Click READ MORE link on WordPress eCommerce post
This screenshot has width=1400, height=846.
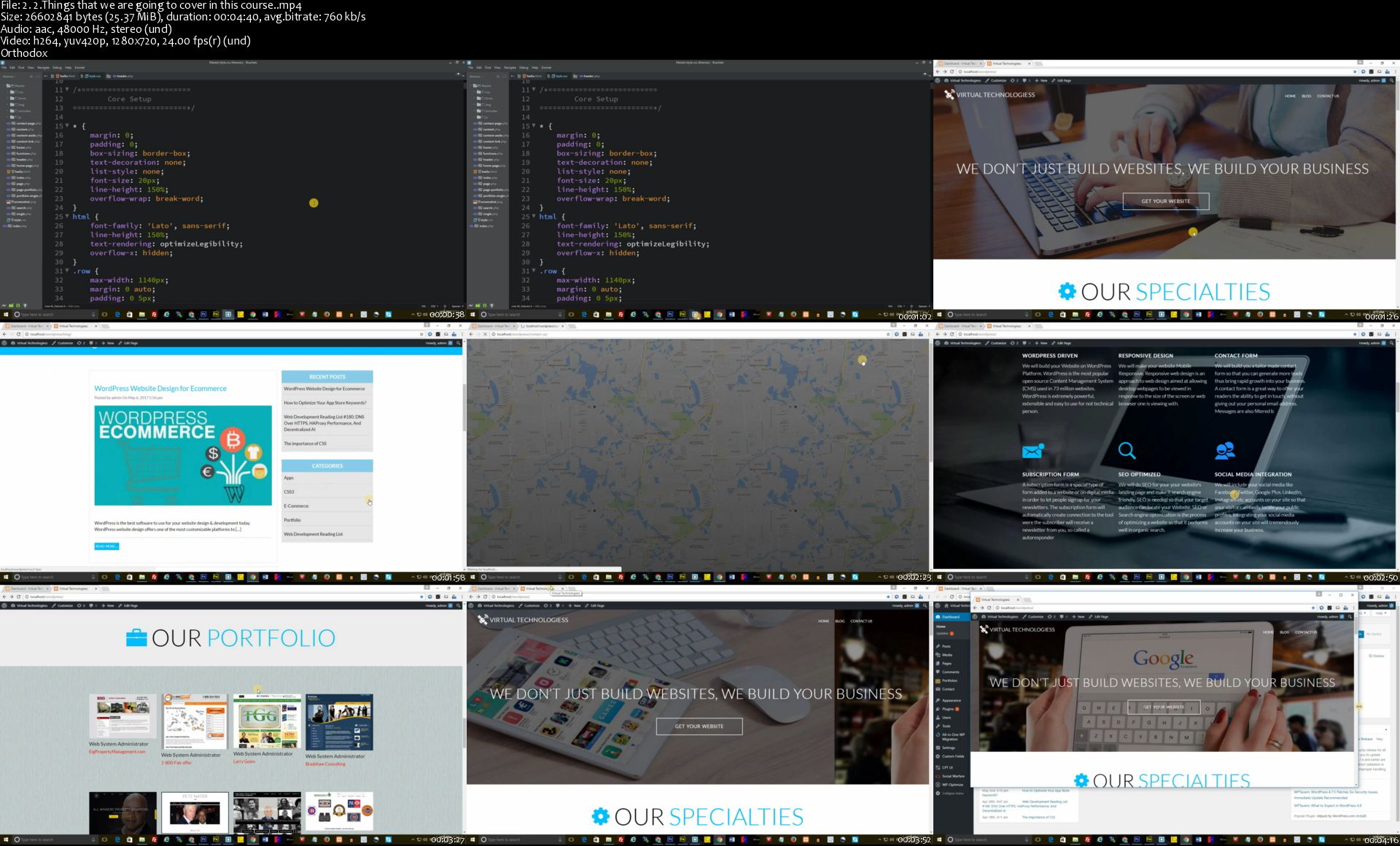(x=106, y=546)
